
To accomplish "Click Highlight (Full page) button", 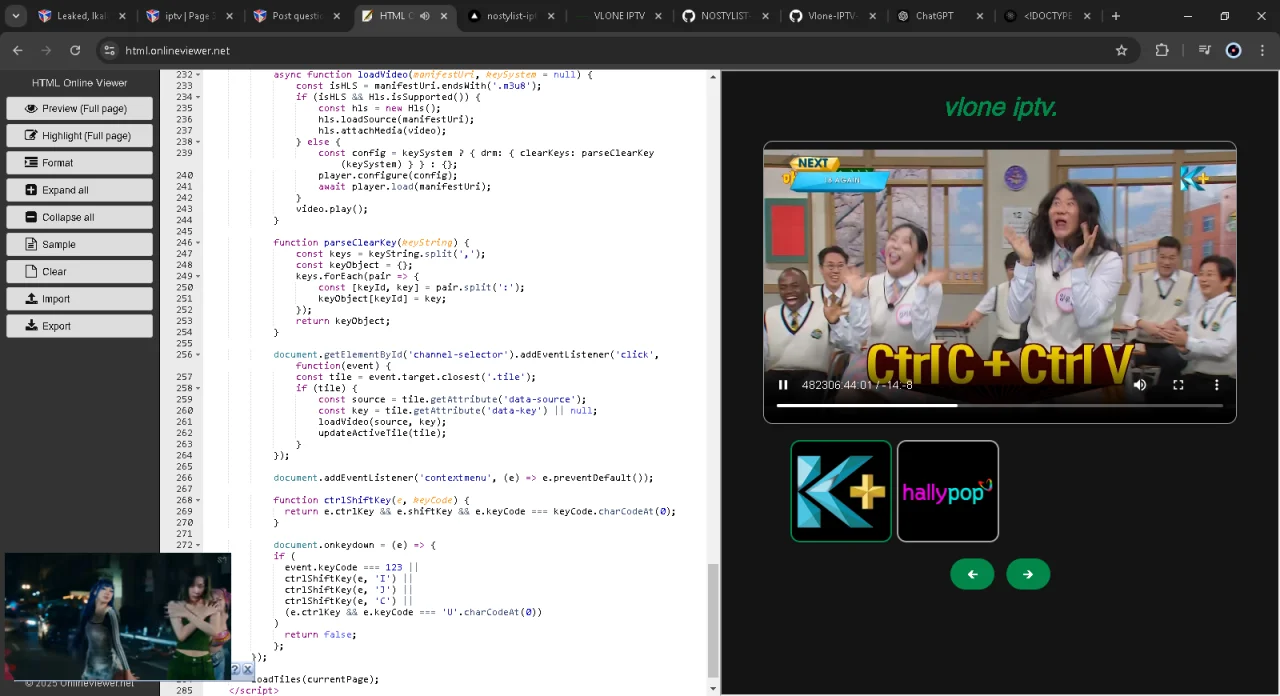I will 79,135.
